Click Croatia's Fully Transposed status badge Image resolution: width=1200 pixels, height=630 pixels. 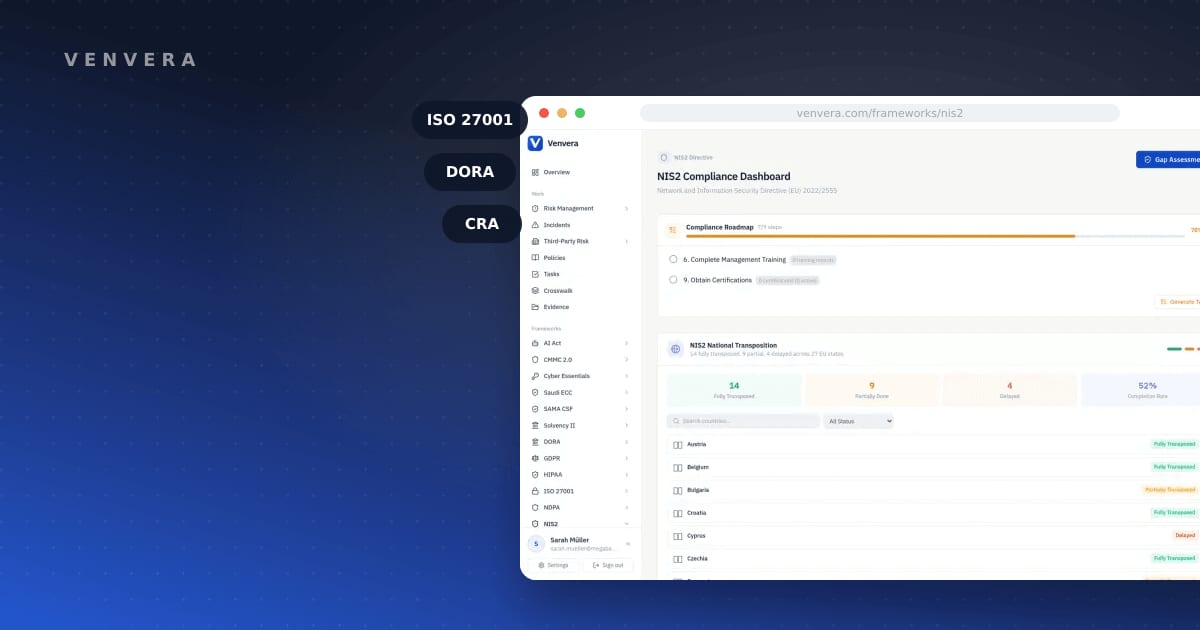click(x=1174, y=513)
